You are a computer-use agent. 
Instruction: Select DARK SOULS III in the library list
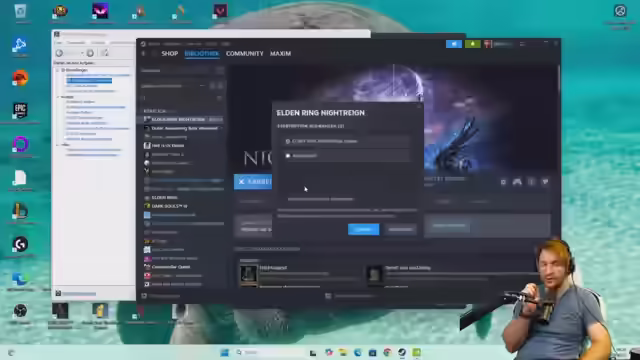tap(169, 206)
